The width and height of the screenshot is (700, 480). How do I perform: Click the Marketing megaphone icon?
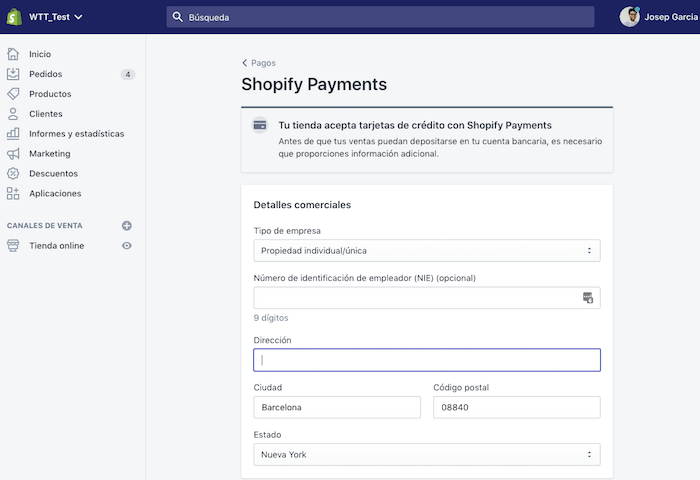coord(13,154)
